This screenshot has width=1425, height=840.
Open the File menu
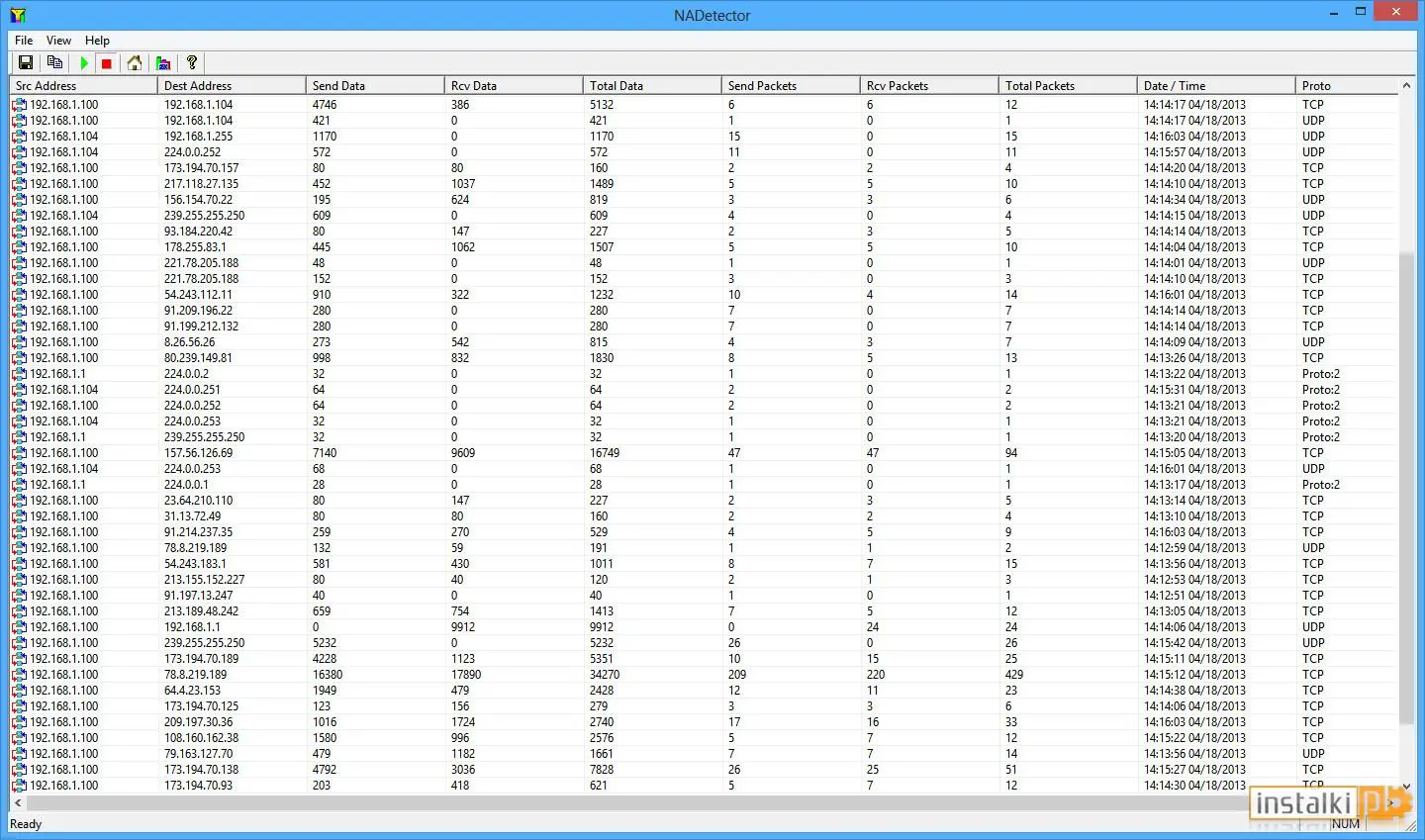click(24, 41)
